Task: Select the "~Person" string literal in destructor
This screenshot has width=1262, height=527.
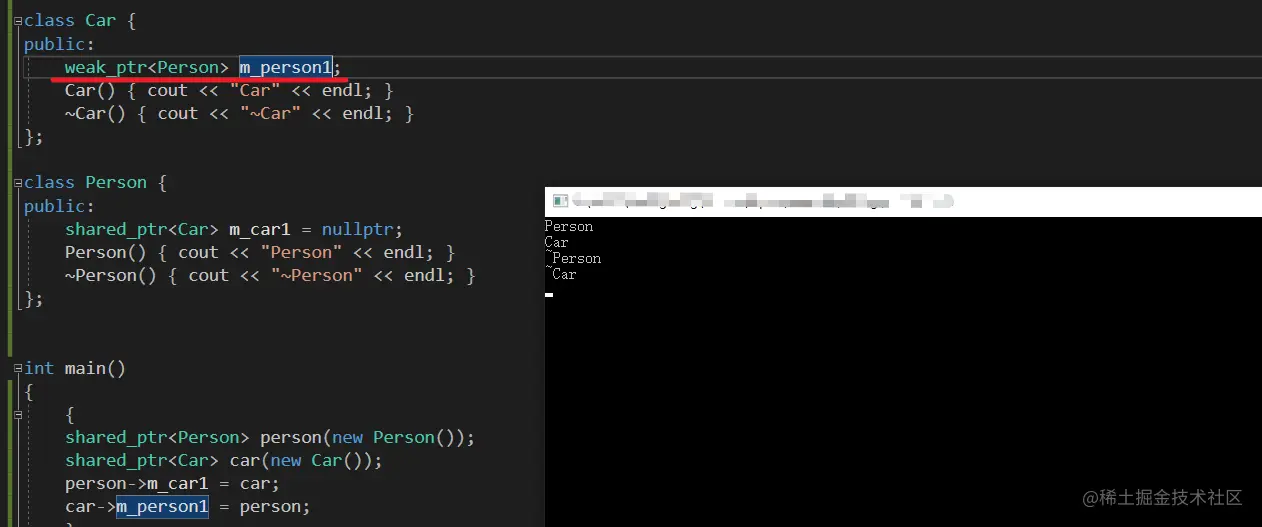Action: click(x=316, y=275)
